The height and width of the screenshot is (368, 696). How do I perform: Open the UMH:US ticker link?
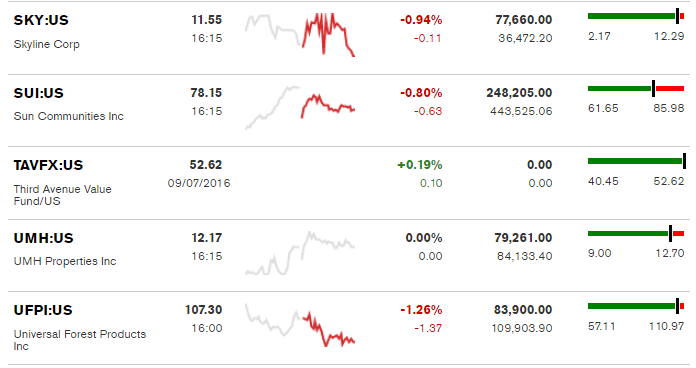coord(44,238)
